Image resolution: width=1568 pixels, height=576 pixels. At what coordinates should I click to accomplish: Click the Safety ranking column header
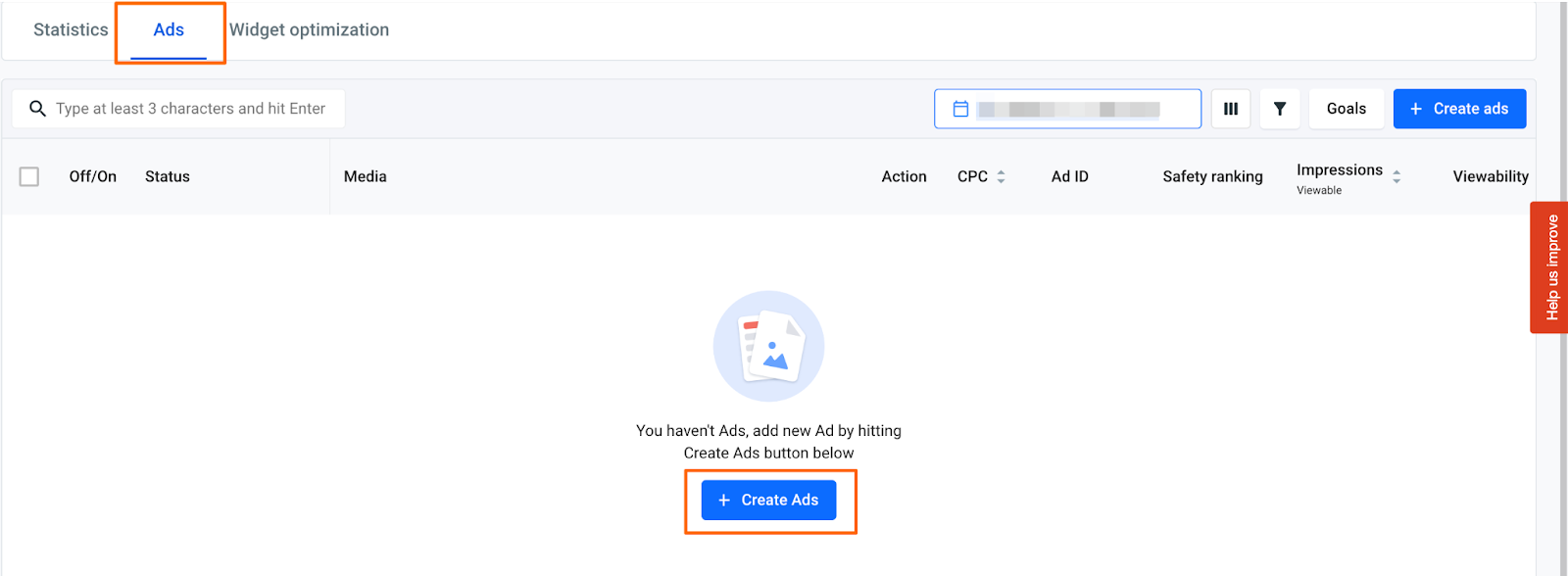pyautogui.click(x=1212, y=176)
